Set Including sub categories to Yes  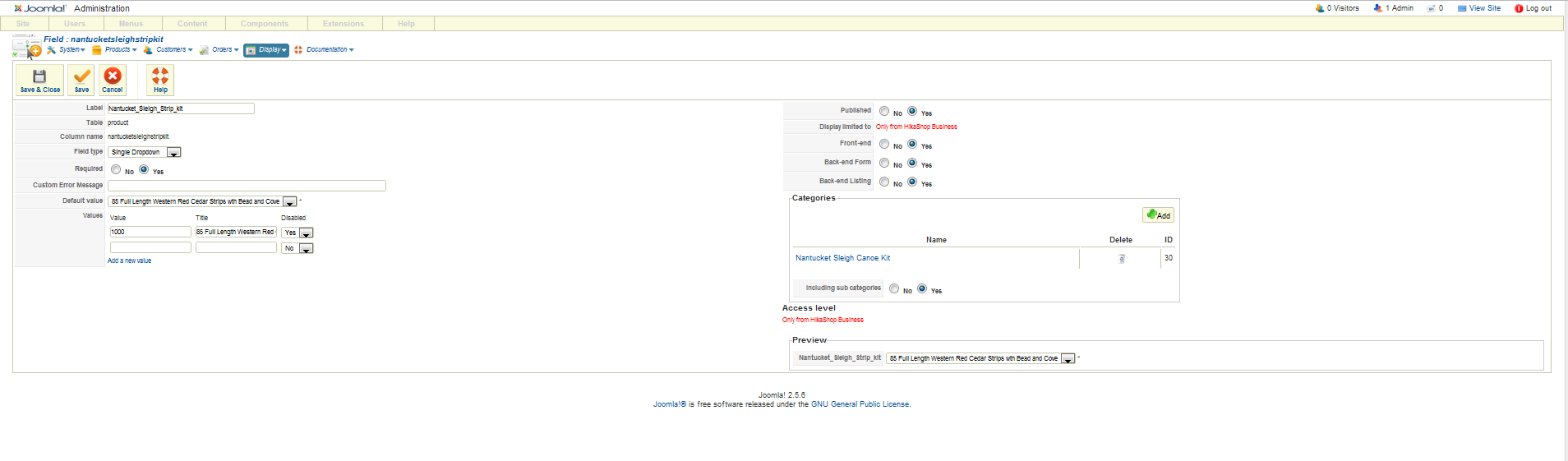pos(922,288)
